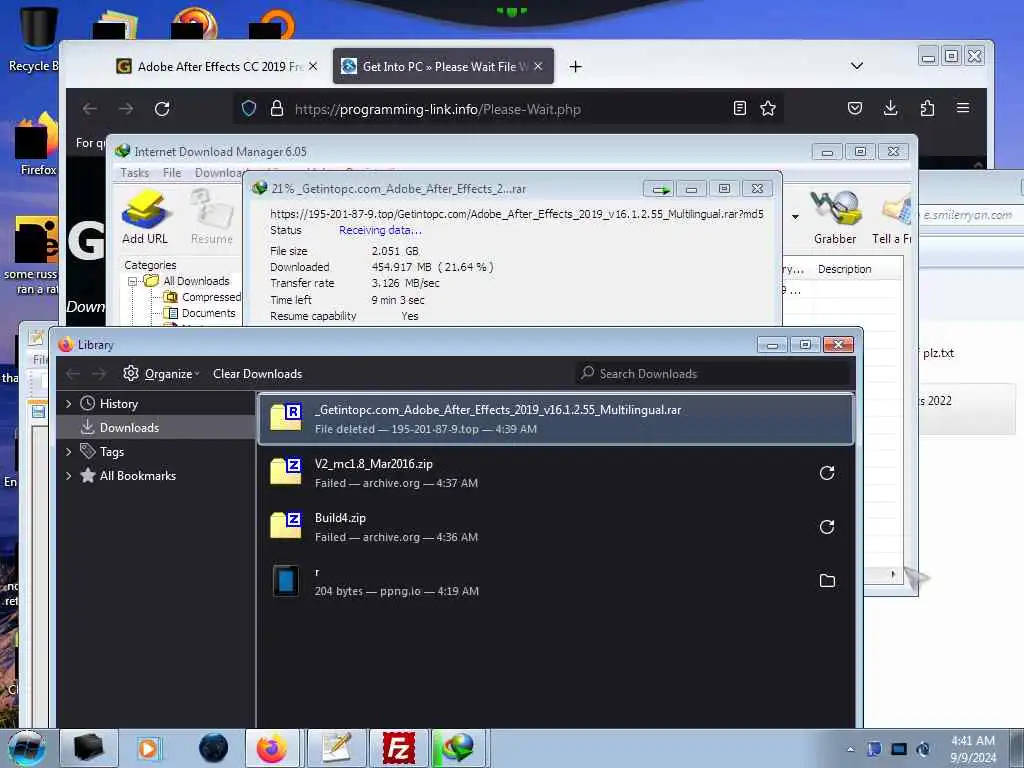Screen dimensions: 1024x768
Task: Click Clear Downloads in Library
Action: click(x=257, y=374)
